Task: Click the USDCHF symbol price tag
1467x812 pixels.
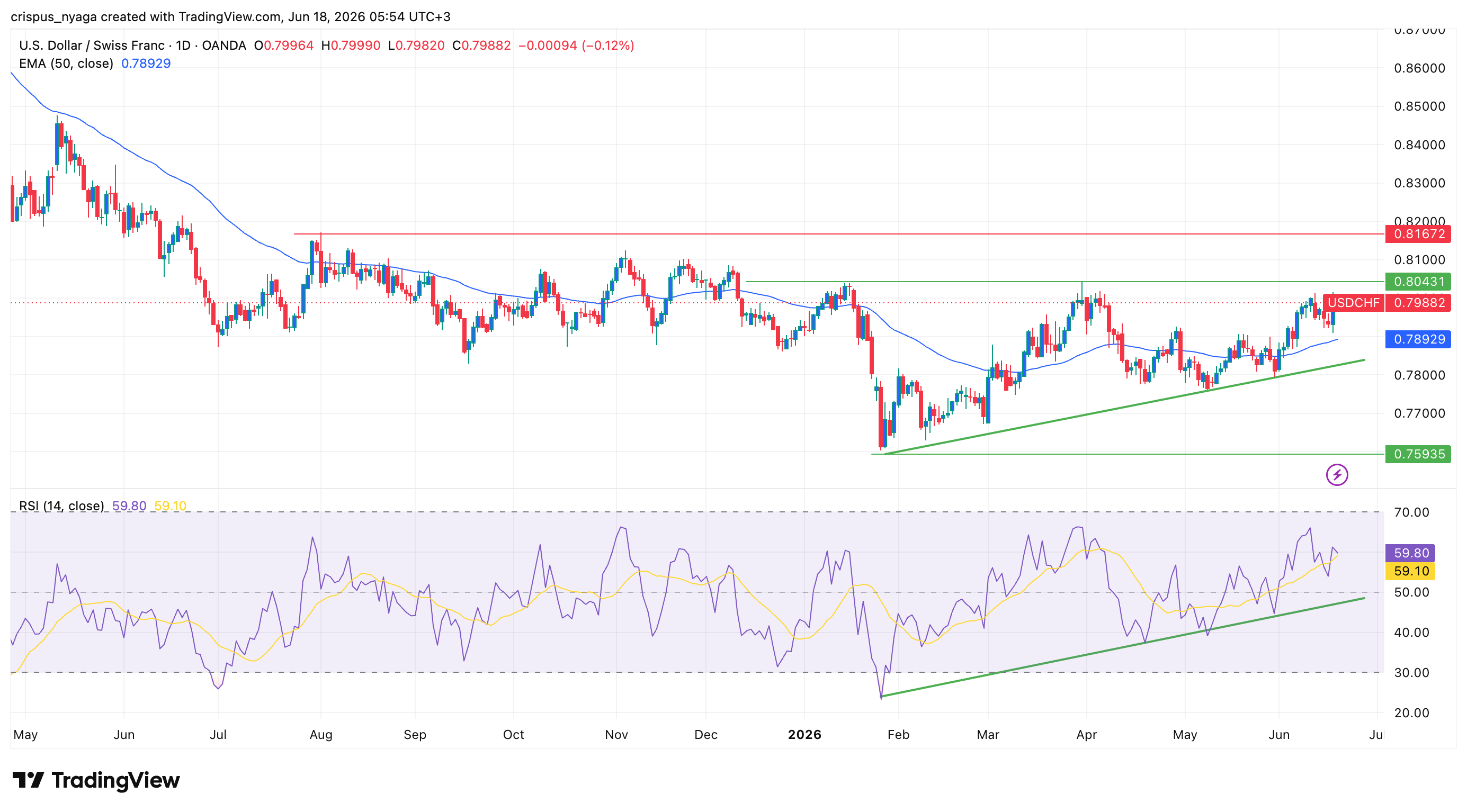Action: 1353,302
